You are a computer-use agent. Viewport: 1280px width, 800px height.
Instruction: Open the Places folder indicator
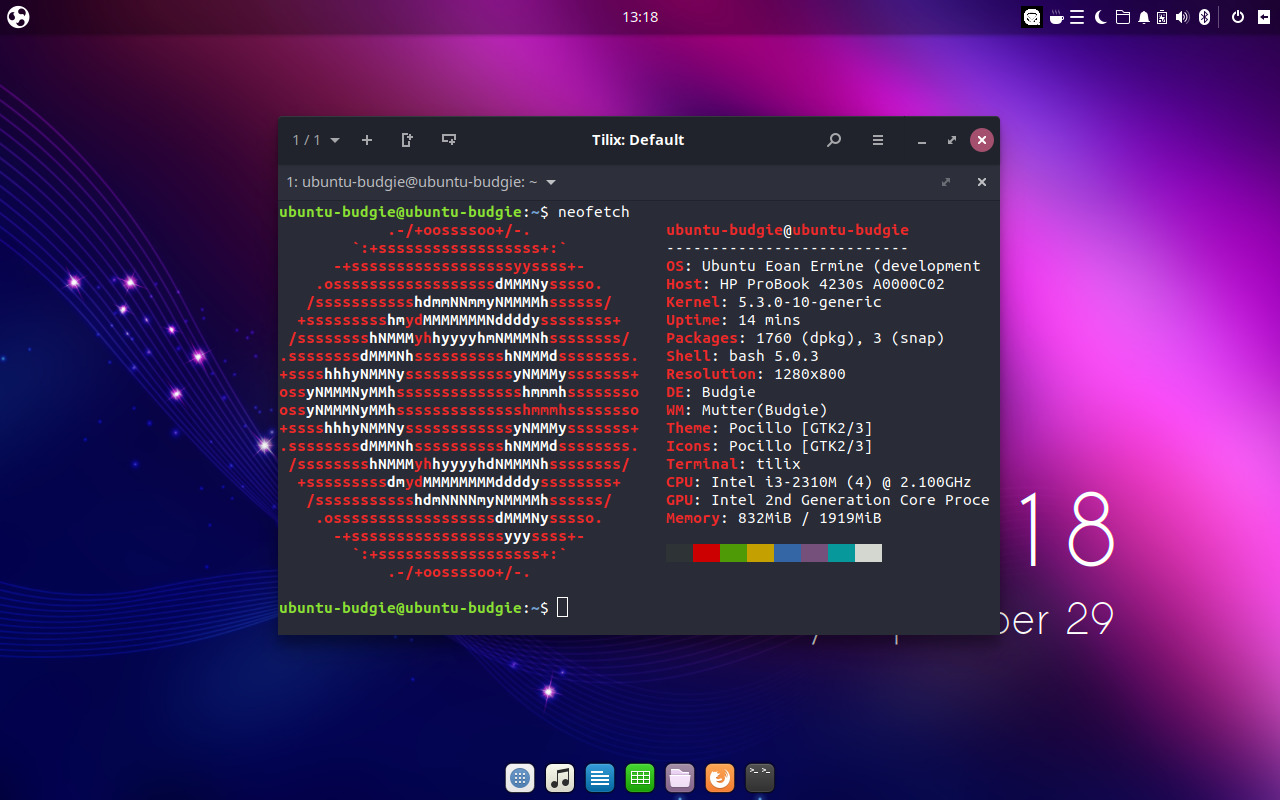point(1122,17)
